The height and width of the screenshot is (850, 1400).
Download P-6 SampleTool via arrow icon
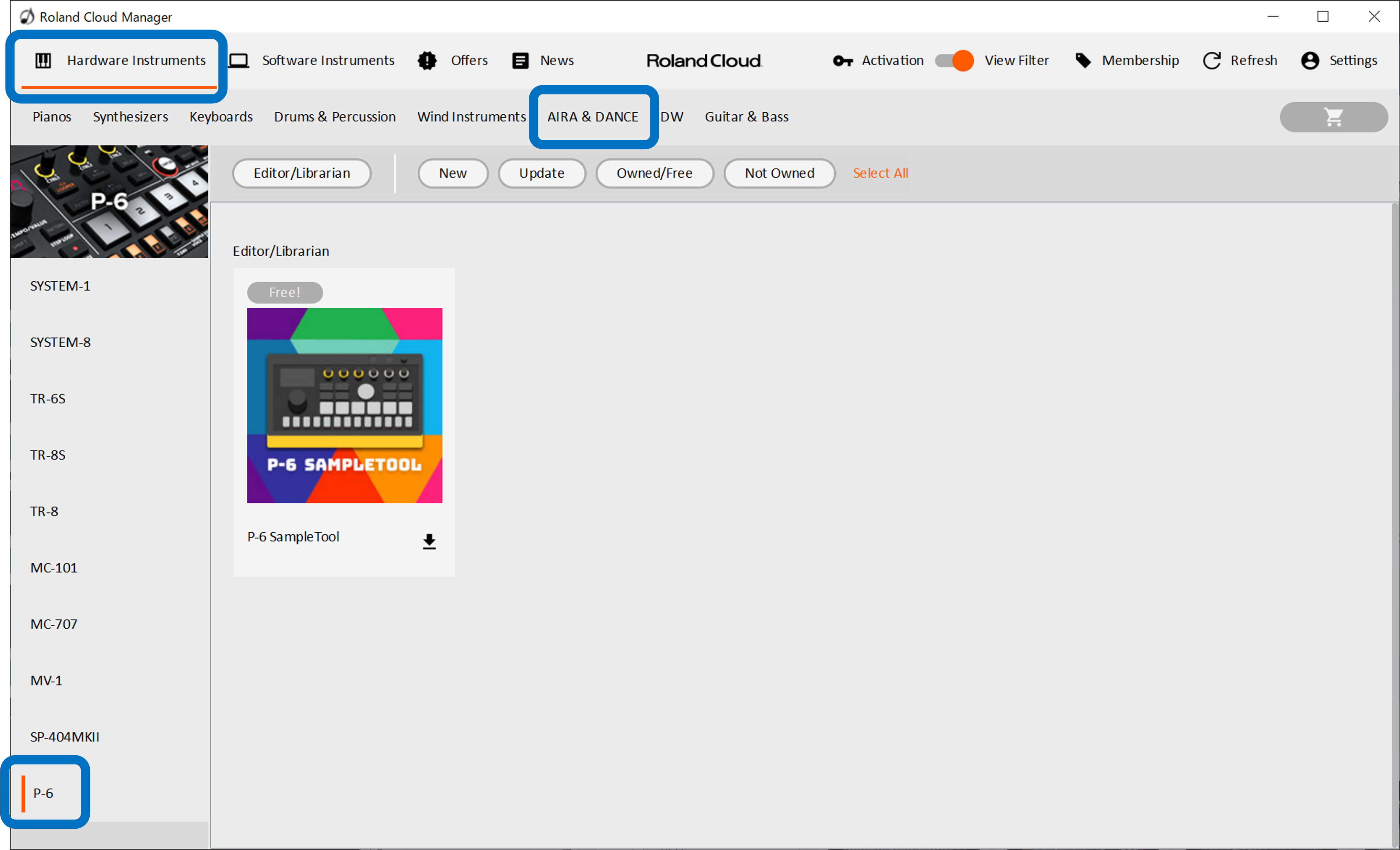click(x=429, y=541)
